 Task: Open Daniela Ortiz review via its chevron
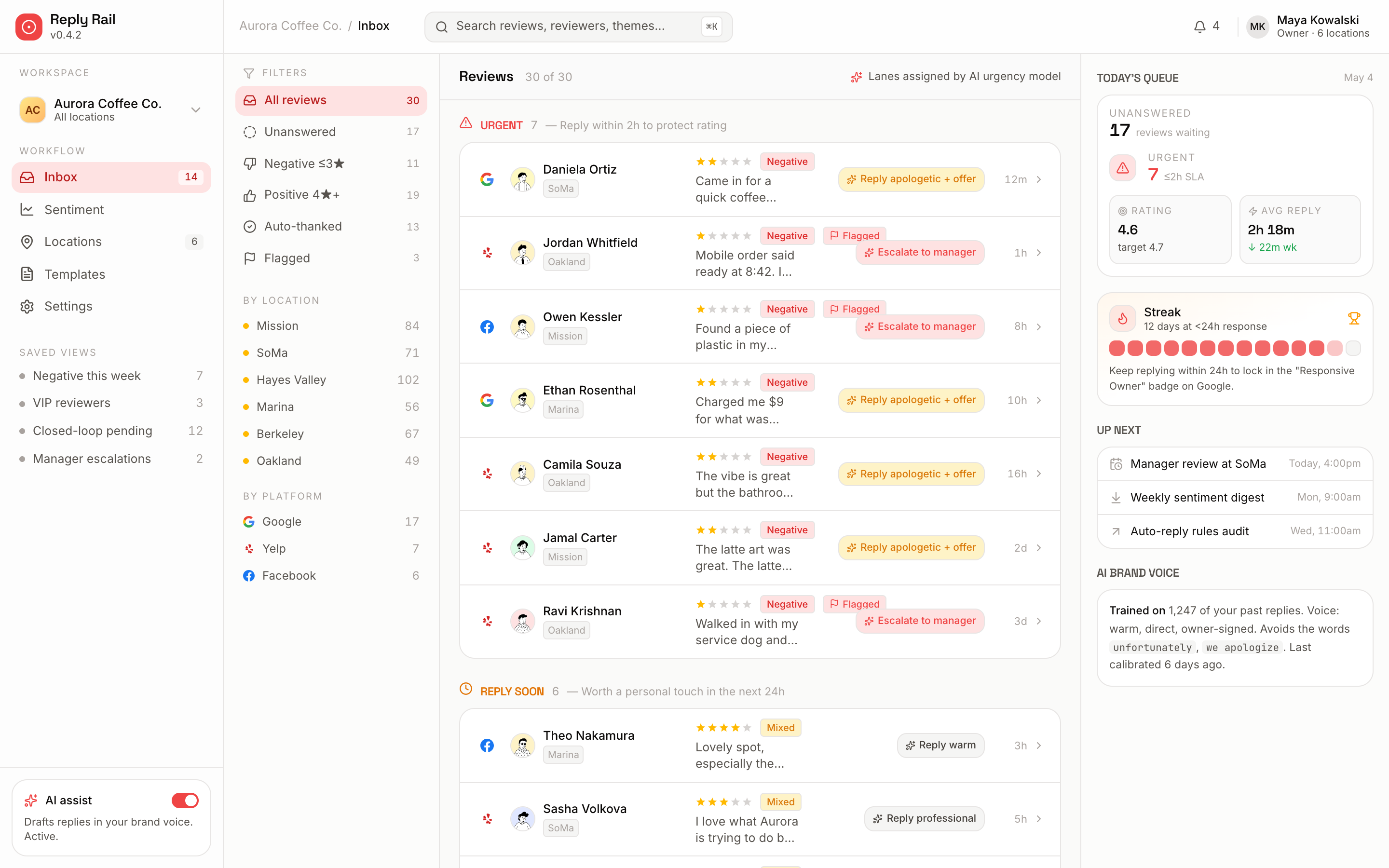1039,180
